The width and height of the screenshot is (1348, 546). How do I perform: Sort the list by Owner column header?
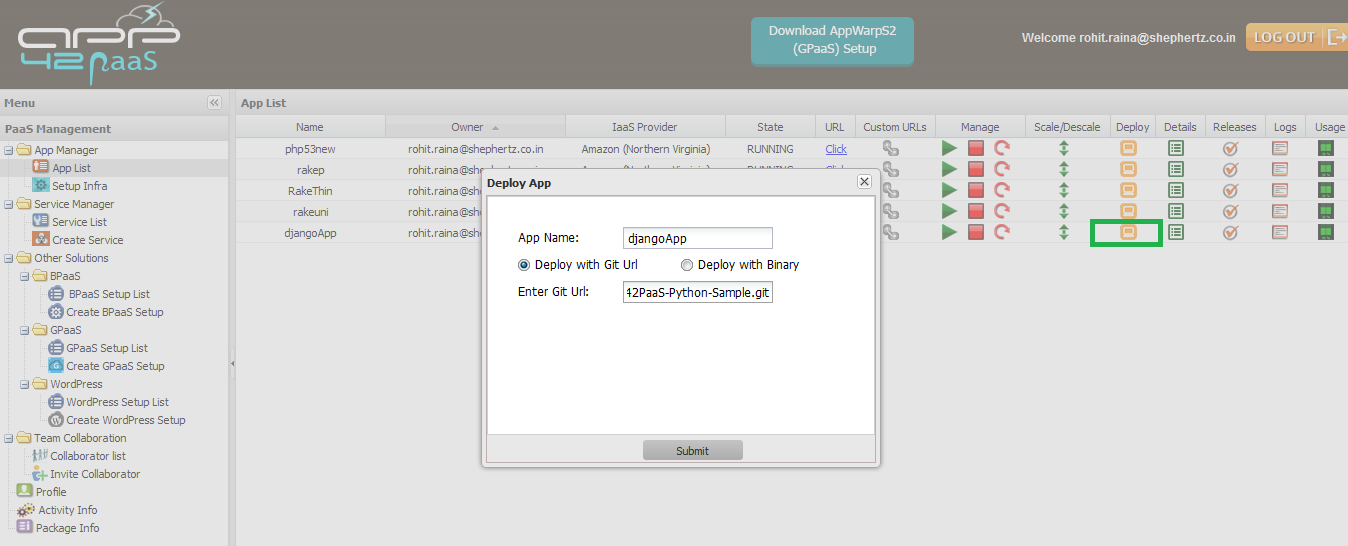point(467,127)
